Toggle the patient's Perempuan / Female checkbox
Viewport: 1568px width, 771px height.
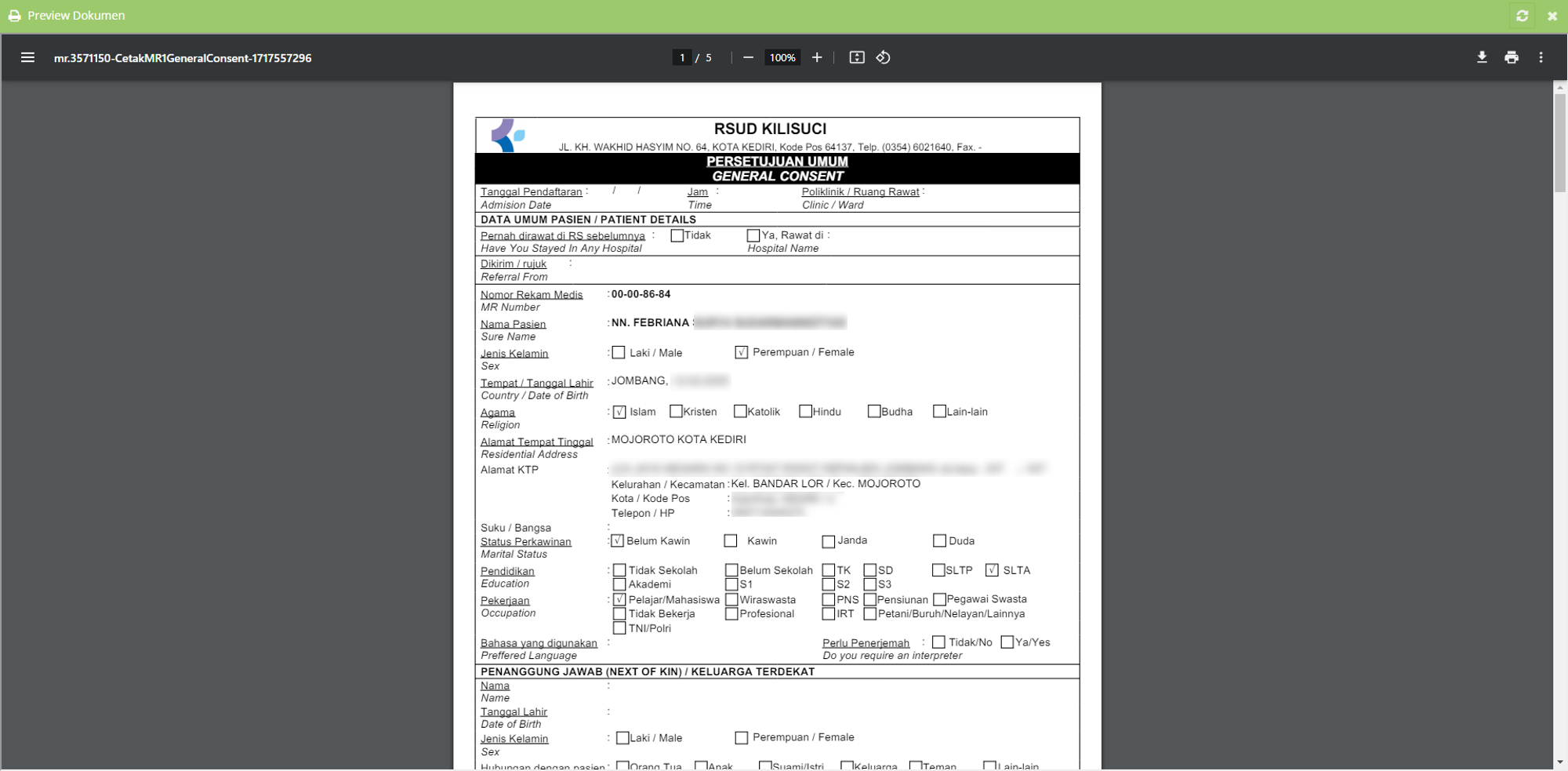tap(742, 353)
